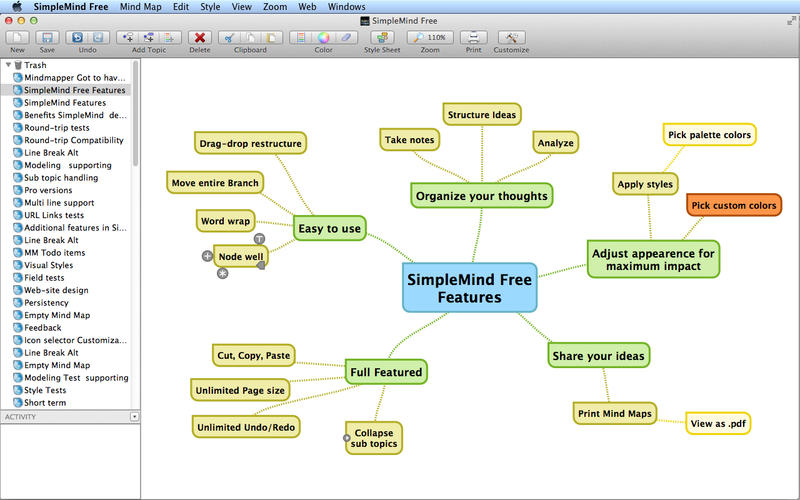
Task: Select SimpleMind Free Features in the sidebar
Action: pos(66,90)
